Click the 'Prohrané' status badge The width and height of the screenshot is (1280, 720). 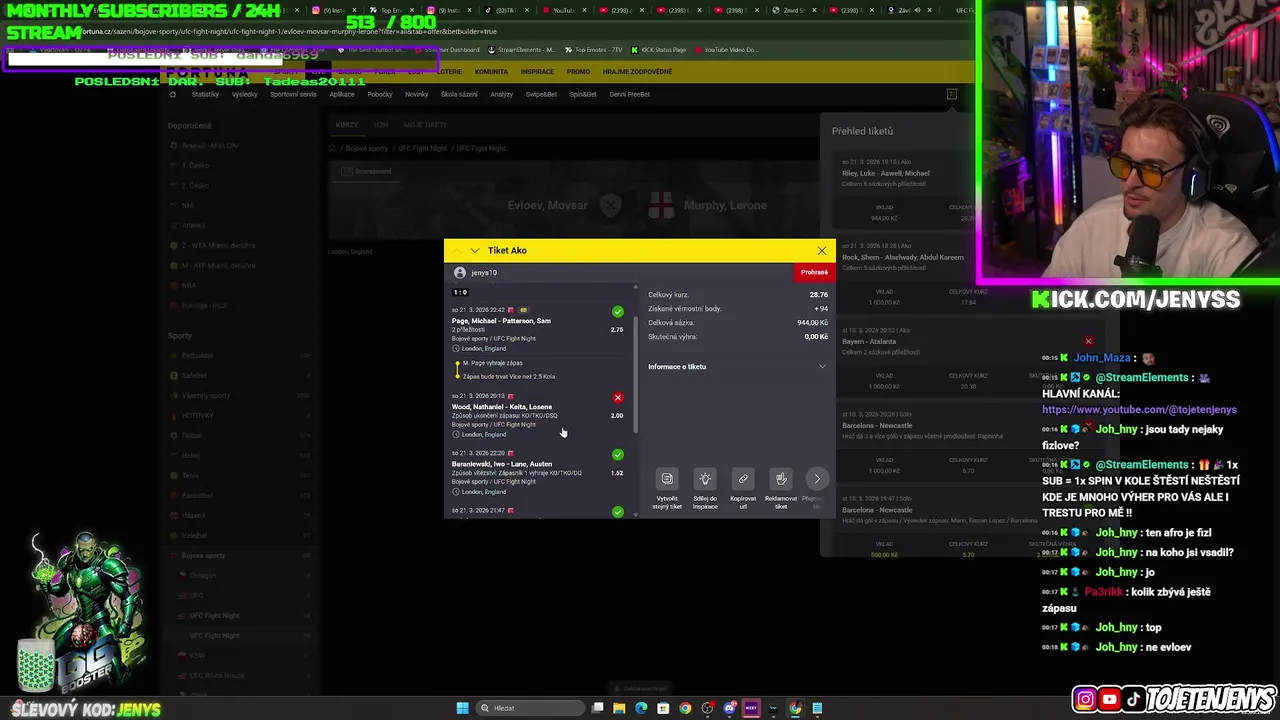tap(814, 272)
